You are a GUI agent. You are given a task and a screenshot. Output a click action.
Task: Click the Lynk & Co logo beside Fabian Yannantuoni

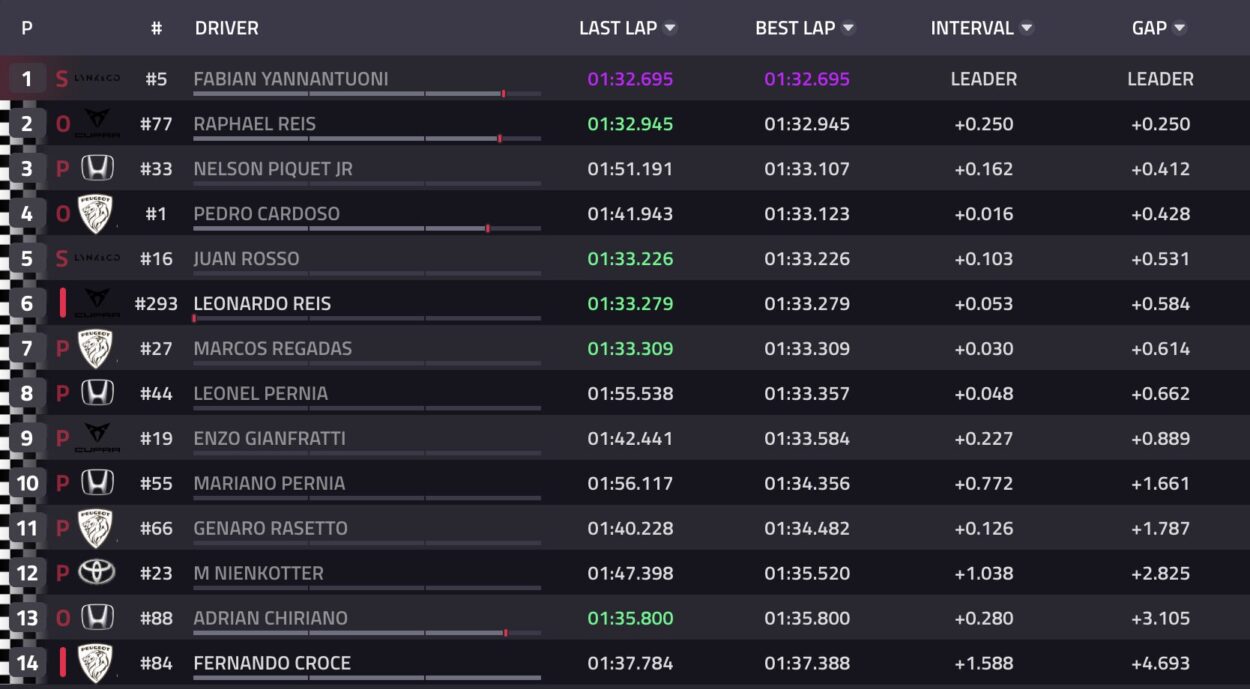coord(97,79)
